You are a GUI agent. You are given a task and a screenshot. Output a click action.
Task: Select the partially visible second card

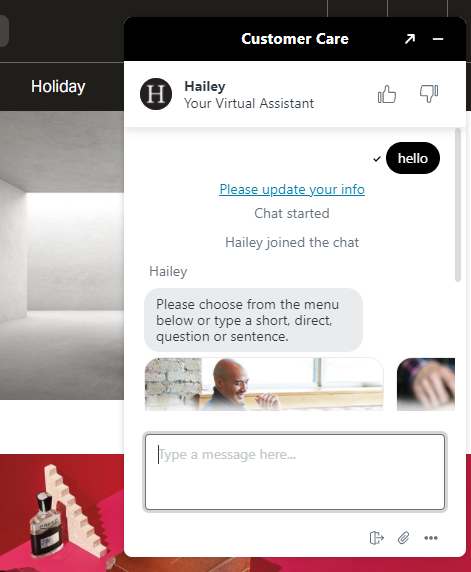coord(426,384)
